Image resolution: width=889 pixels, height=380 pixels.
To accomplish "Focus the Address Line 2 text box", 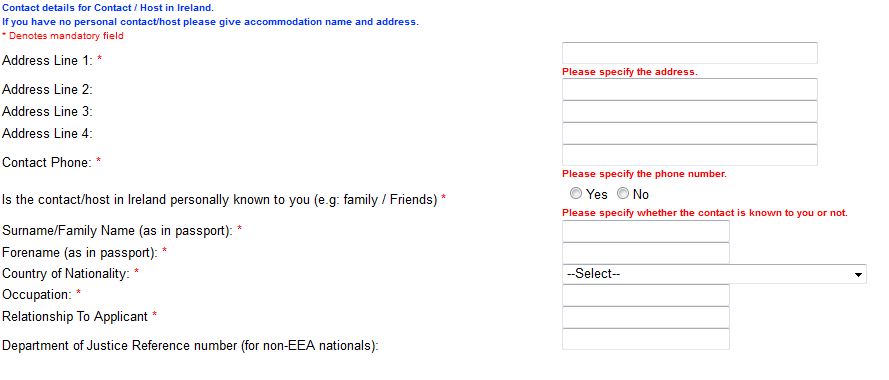I will [x=689, y=89].
